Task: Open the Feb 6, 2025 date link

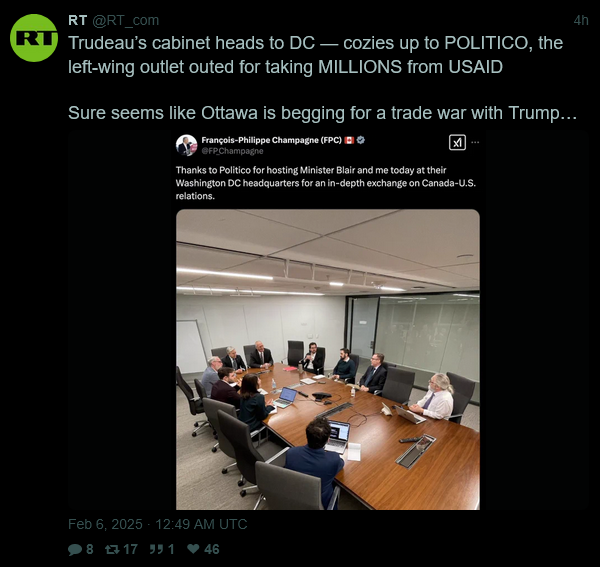Action: coord(158,524)
